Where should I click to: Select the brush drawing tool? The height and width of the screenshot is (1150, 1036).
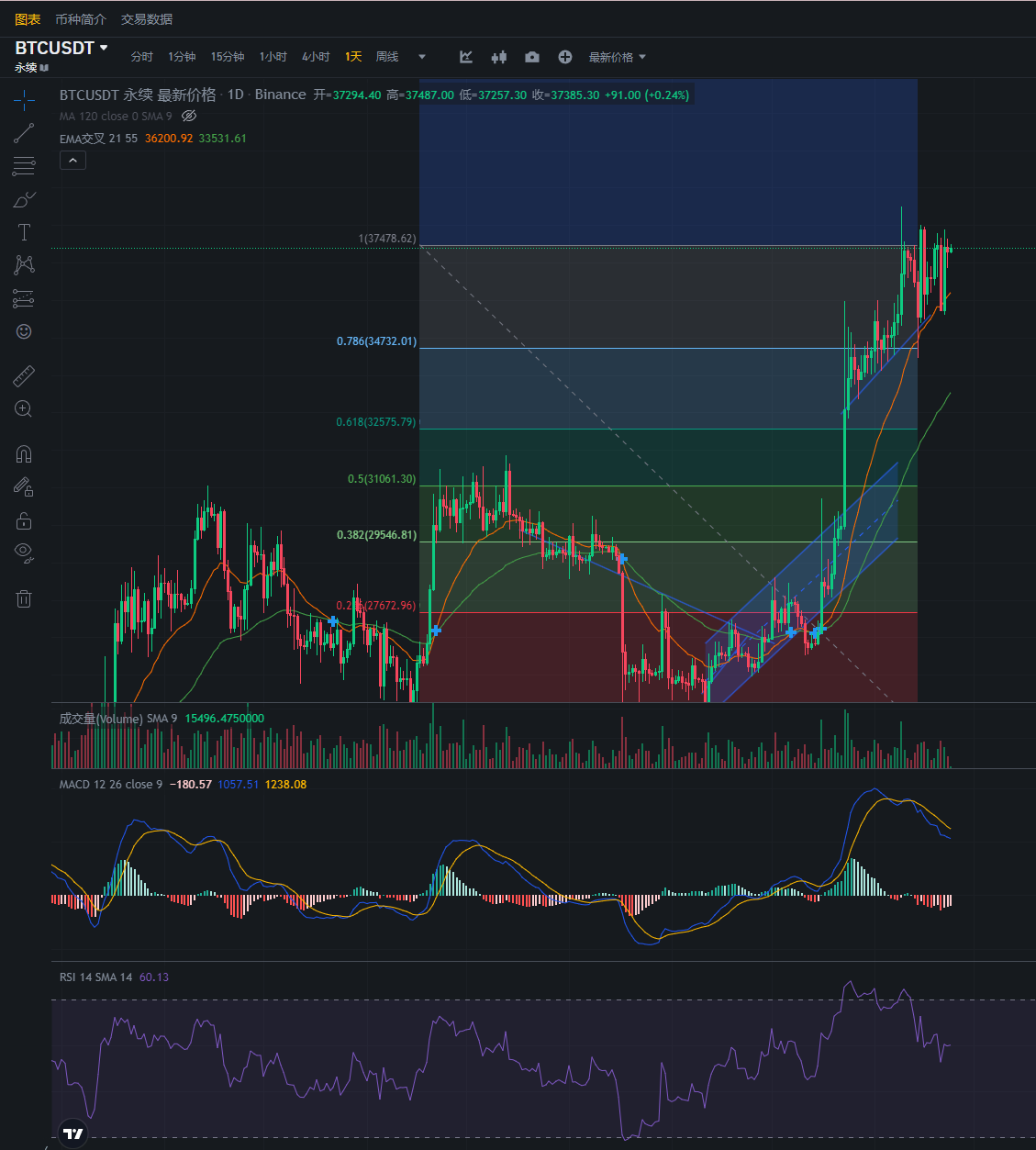pos(24,199)
